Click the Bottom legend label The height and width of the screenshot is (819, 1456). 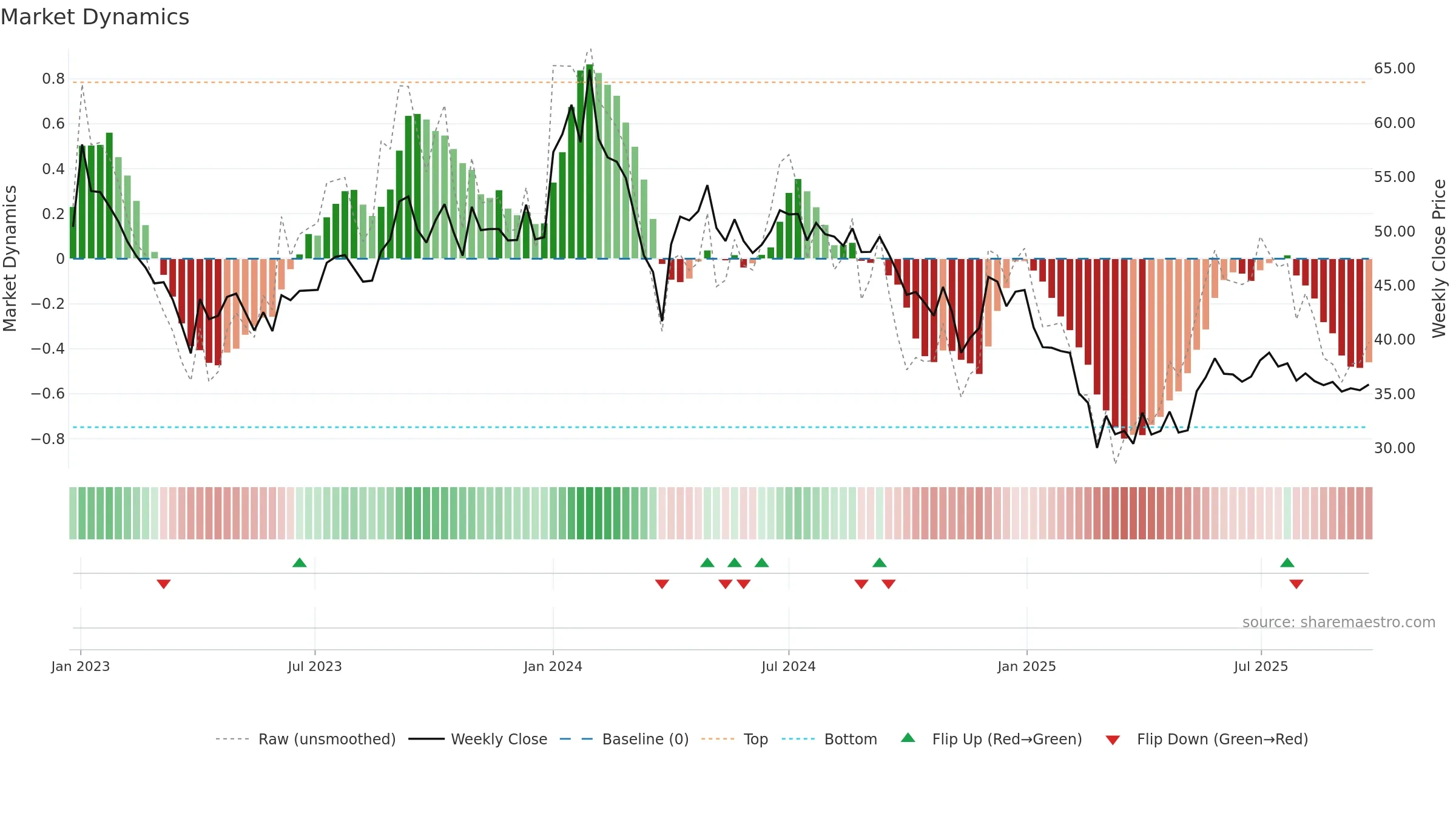(851, 739)
